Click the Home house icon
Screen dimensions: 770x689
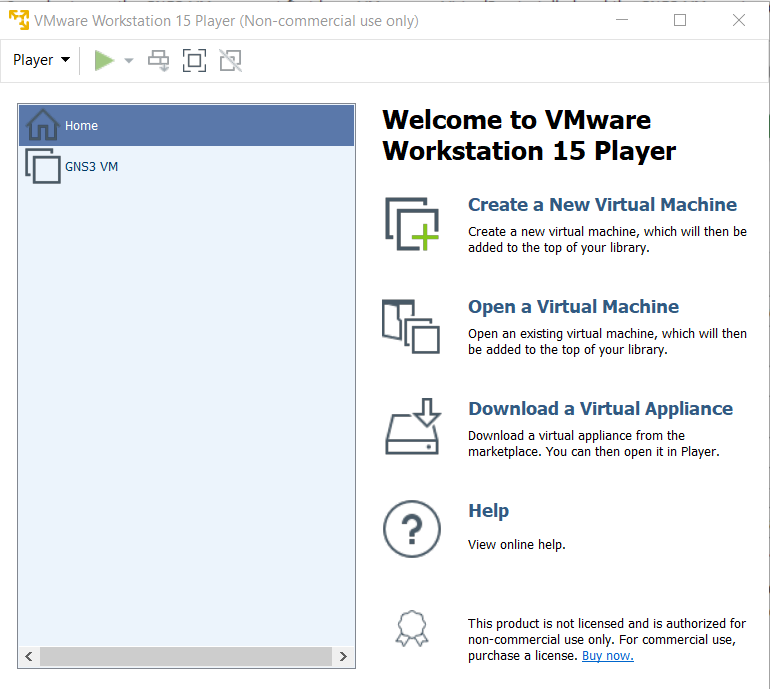(x=42, y=125)
